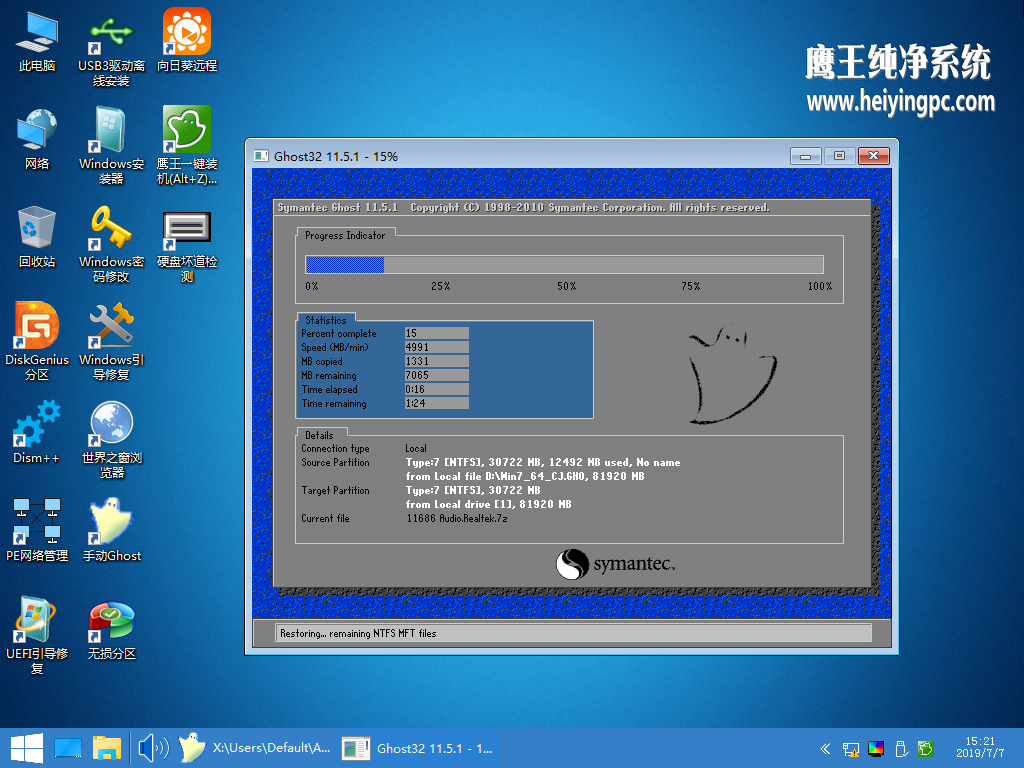The image size is (1024, 768).
Task: Click the Time remaining value 1:24
Action: coord(436,404)
